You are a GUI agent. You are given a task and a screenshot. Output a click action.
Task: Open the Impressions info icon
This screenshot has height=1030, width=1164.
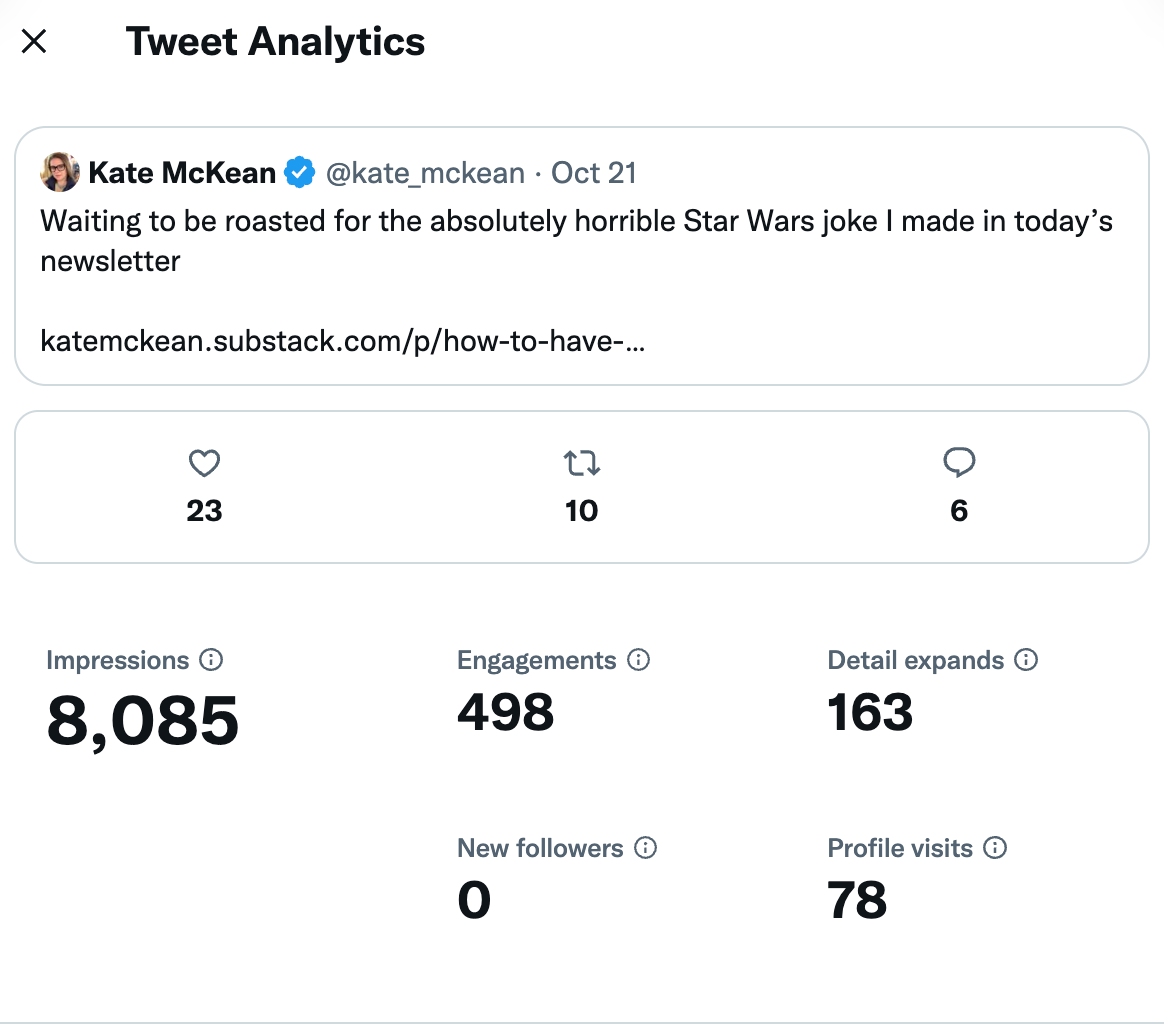pos(211,659)
